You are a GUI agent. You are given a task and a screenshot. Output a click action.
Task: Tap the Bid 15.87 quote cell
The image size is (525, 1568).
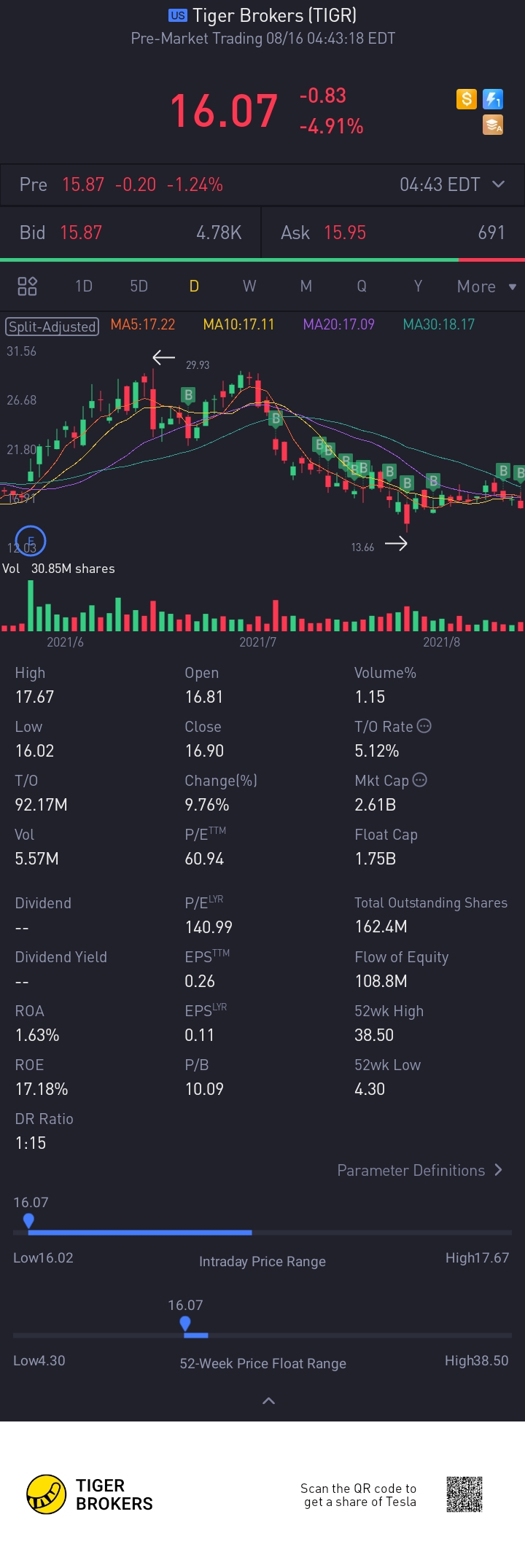coord(131,233)
